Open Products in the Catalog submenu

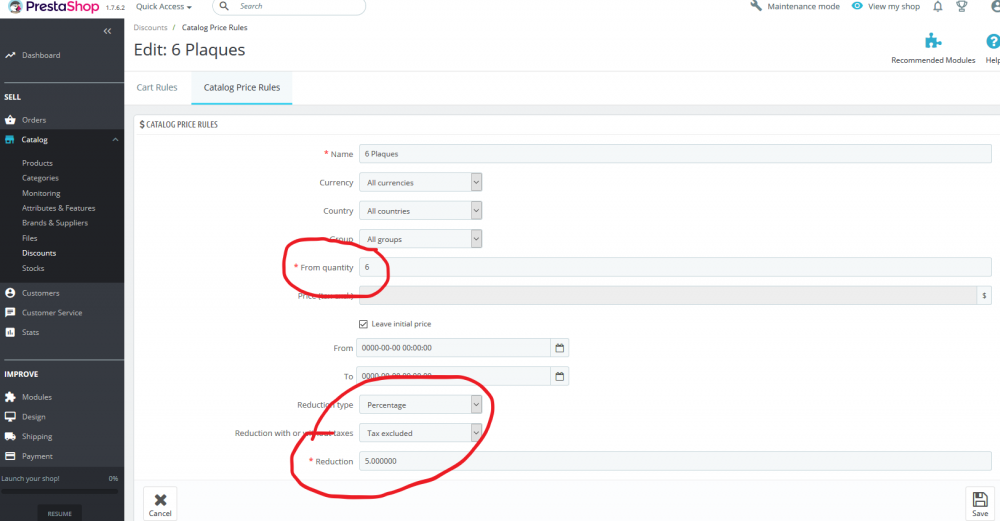point(37,163)
